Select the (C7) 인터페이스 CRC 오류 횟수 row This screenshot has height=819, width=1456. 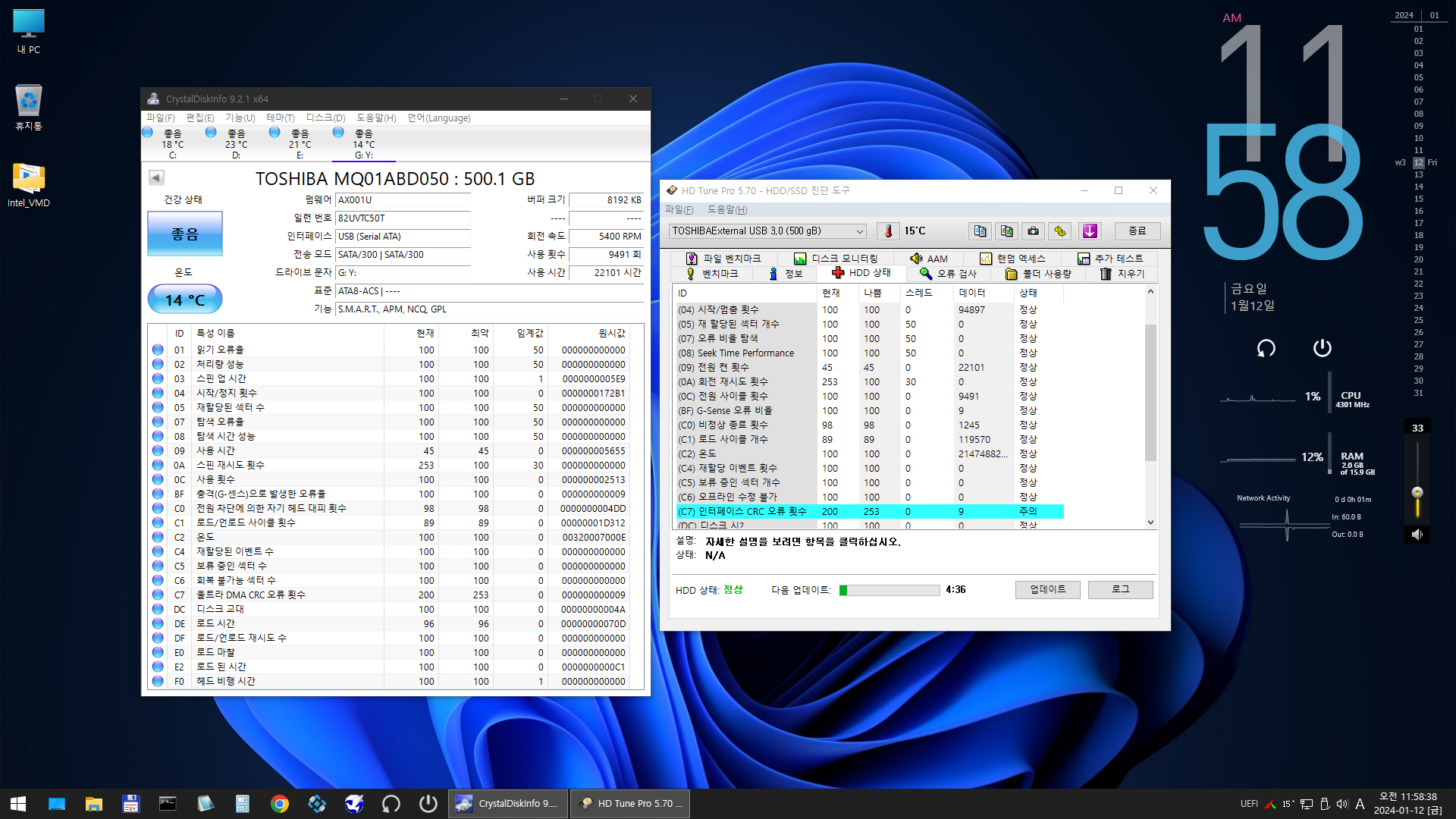tap(870, 512)
